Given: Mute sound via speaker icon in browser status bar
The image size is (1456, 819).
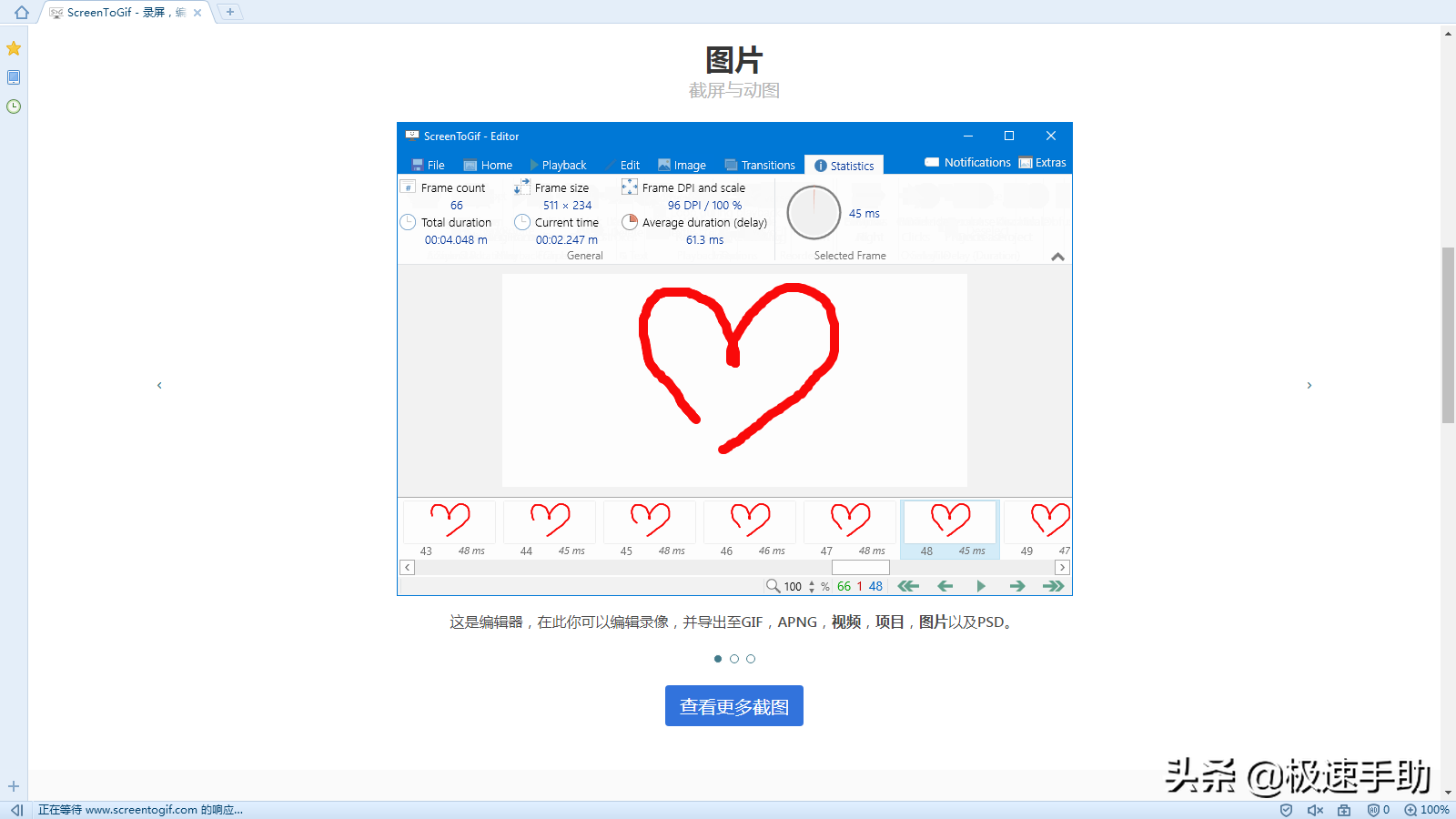Looking at the screenshot, I should [x=1314, y=809].
